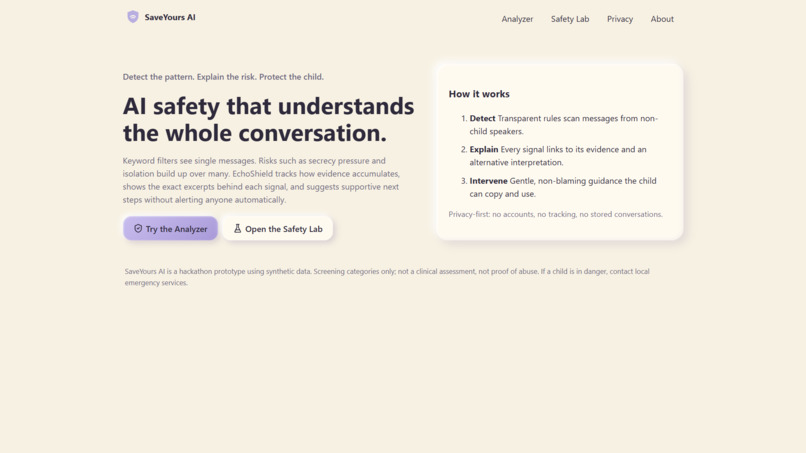Click the hackathon prototype disclaimer text
806x453 pixels.
pos(387,277)
